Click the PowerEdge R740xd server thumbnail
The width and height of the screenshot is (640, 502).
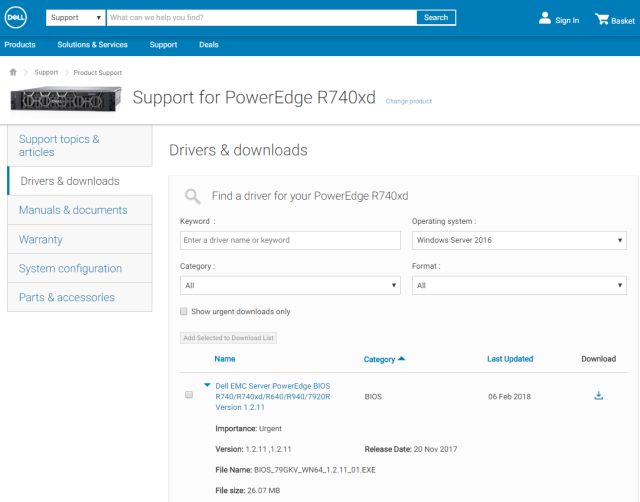[x=66, y=98]
